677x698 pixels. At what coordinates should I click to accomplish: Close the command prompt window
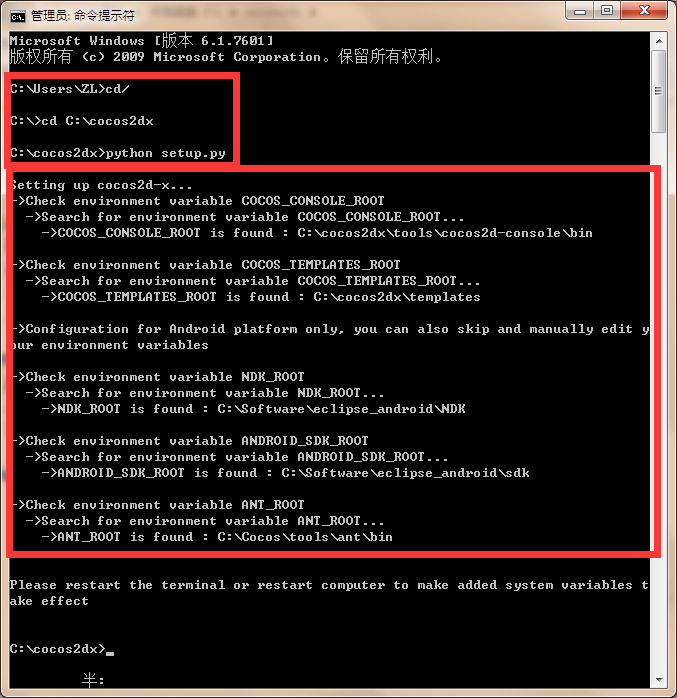coord(644,11)
